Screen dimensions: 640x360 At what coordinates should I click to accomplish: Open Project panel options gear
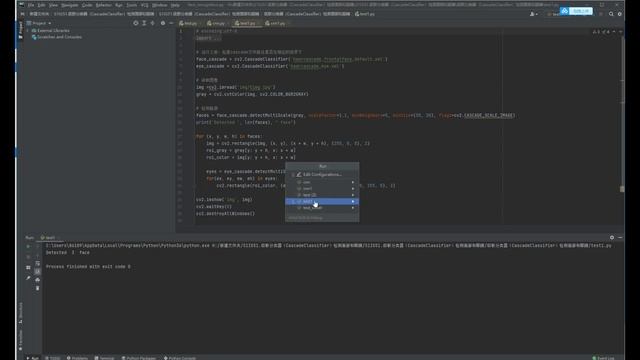pos(163,23)
